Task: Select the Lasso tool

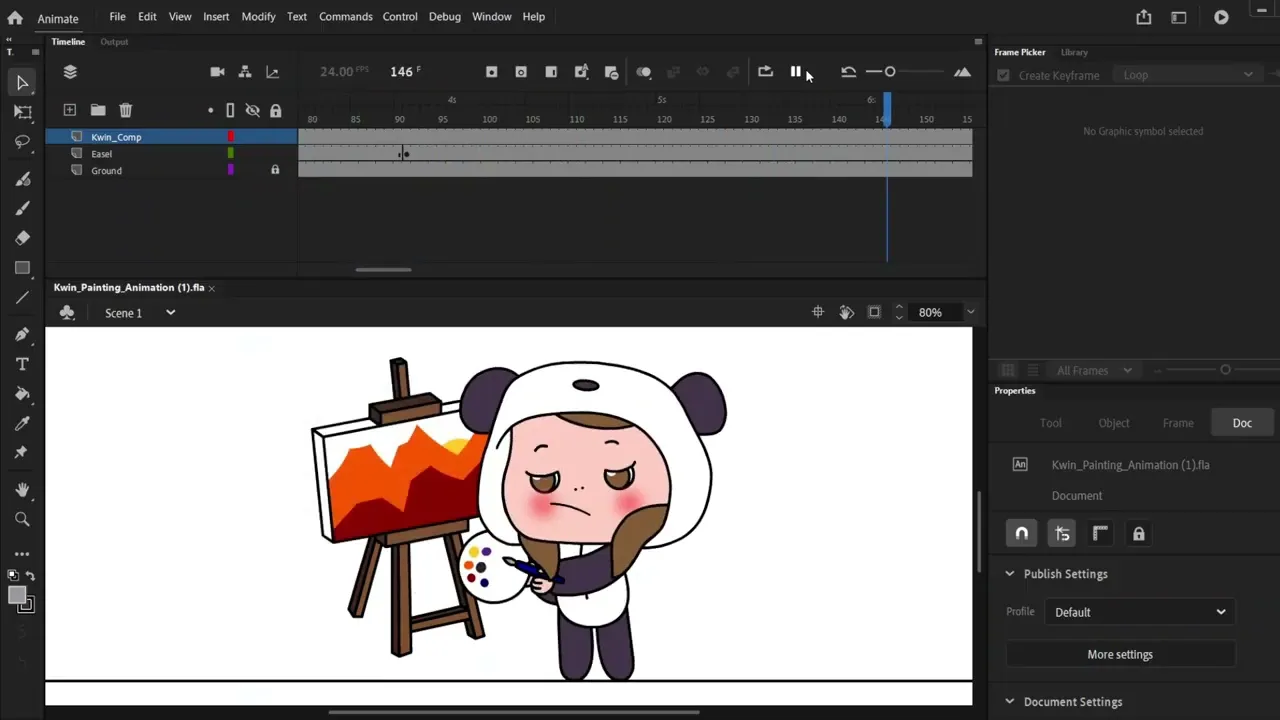Action: pos(22,142)
